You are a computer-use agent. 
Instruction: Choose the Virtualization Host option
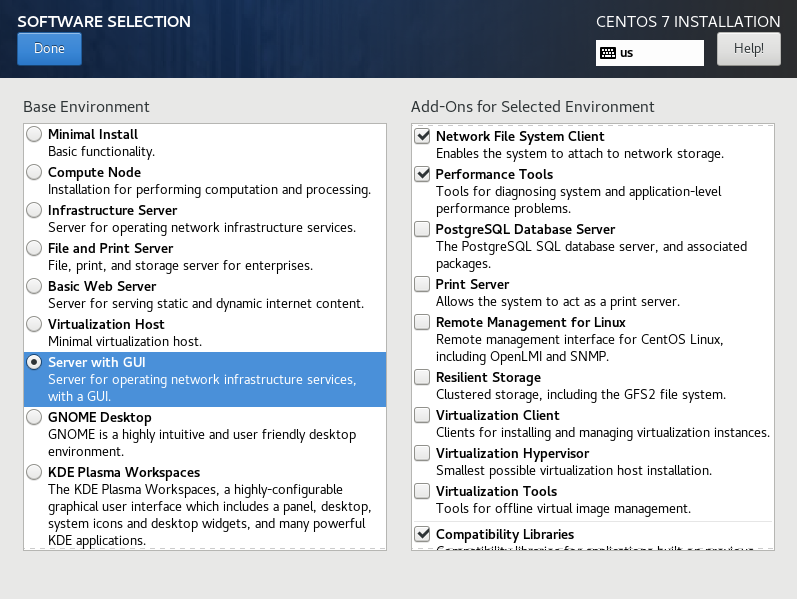pos(35,324)
